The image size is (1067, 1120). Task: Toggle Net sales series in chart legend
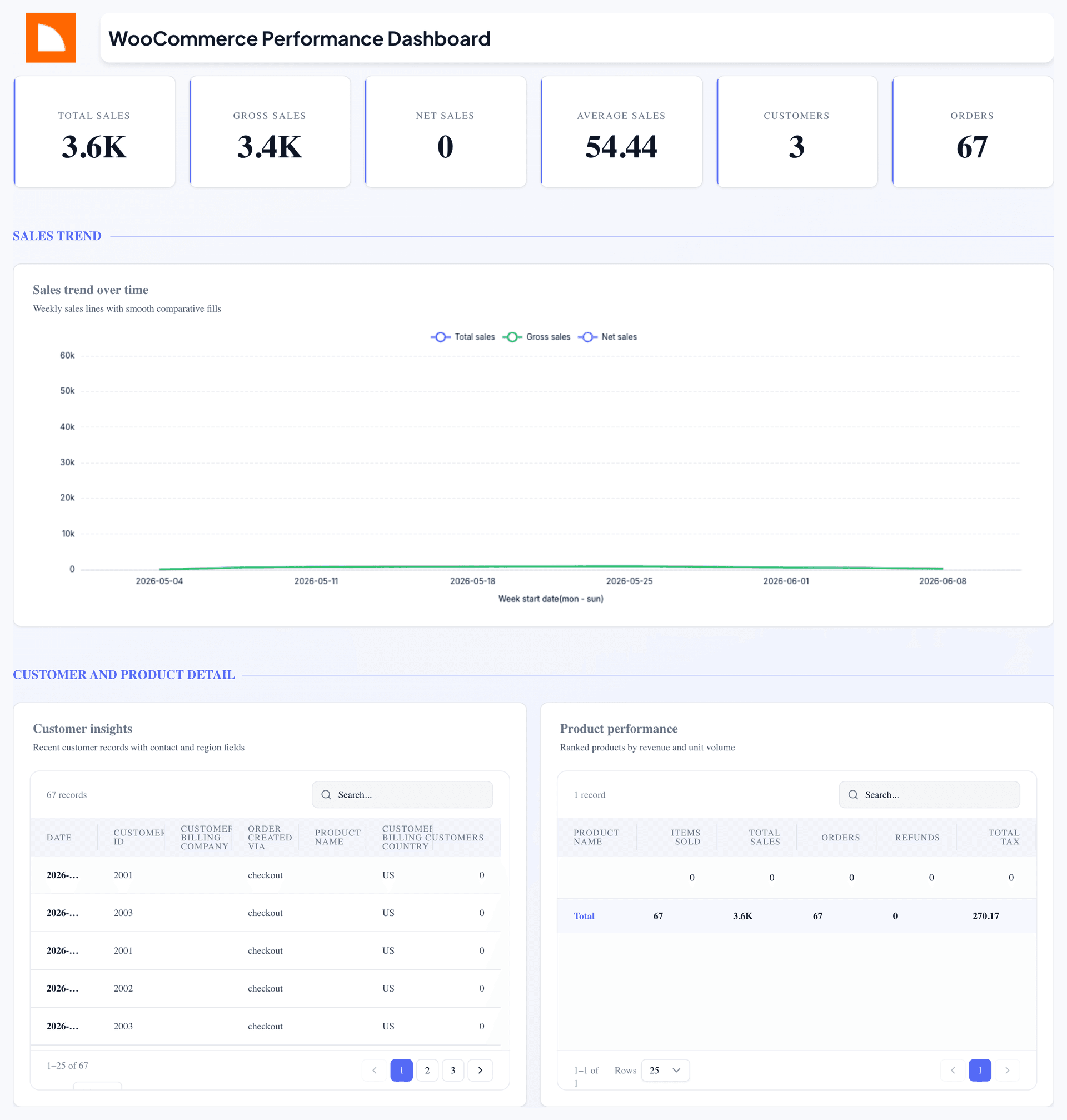coord(607,337)
